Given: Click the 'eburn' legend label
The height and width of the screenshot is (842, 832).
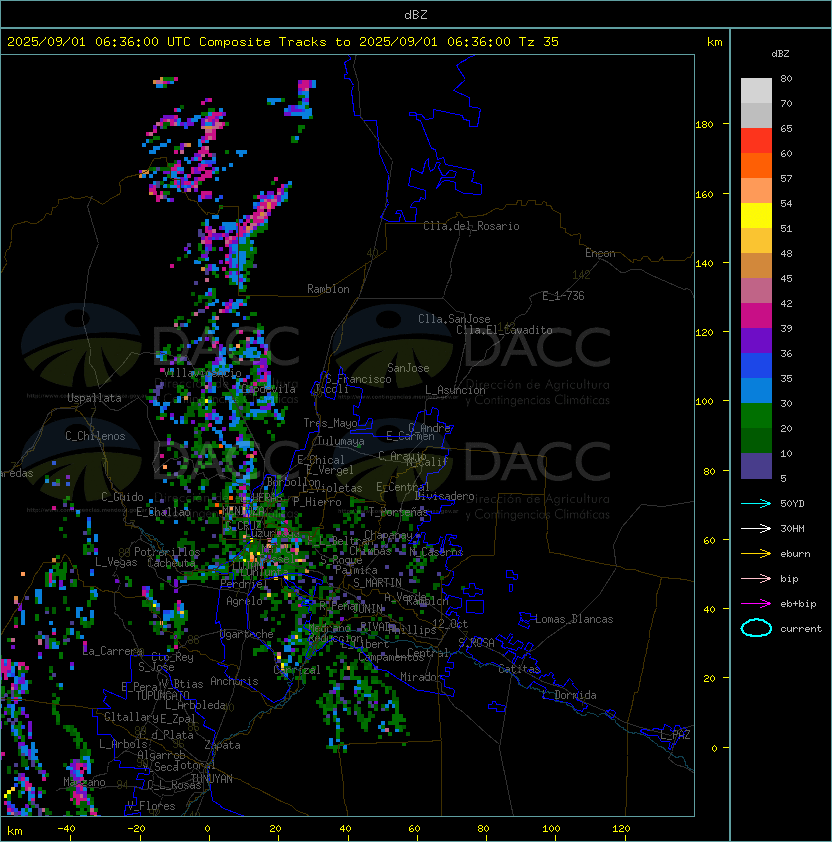Looking at the screenshot, I should click(795, 554).
